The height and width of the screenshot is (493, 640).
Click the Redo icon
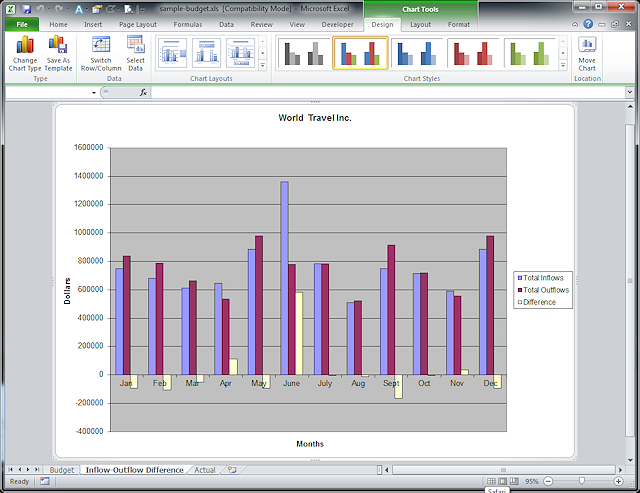[x=59, y=9]
